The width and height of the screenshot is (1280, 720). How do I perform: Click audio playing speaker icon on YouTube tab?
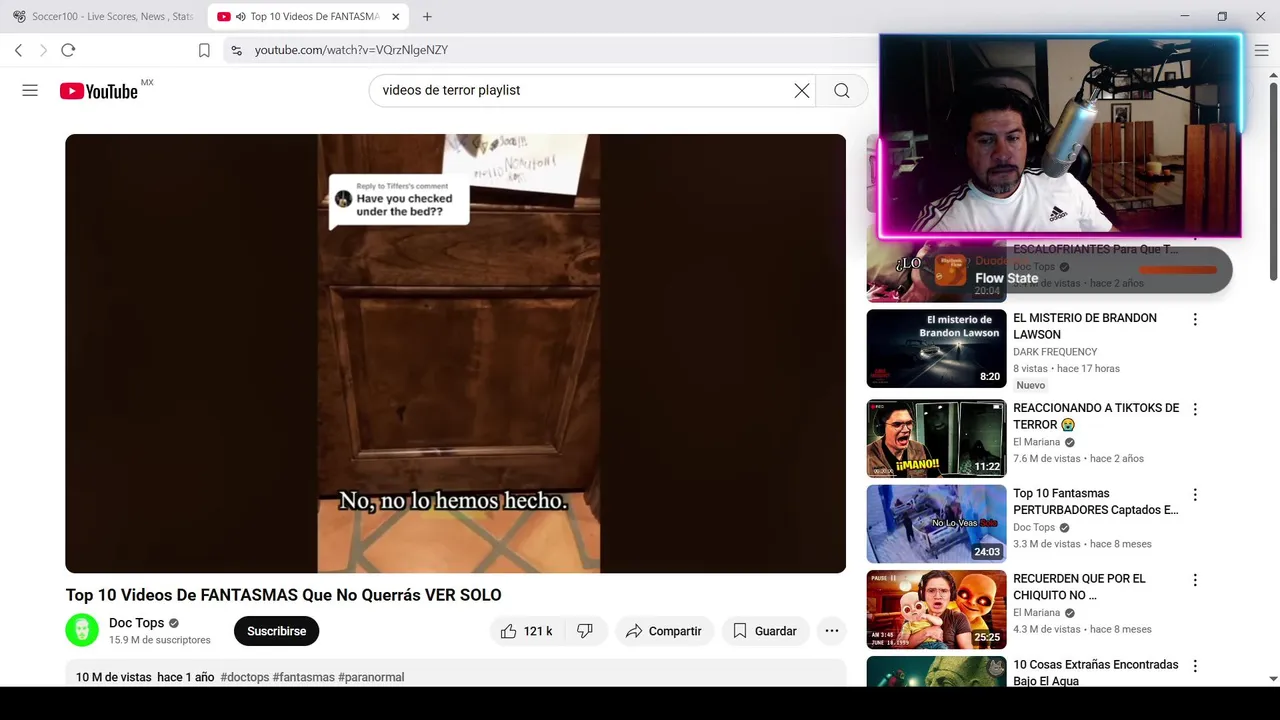click(241, 16)
